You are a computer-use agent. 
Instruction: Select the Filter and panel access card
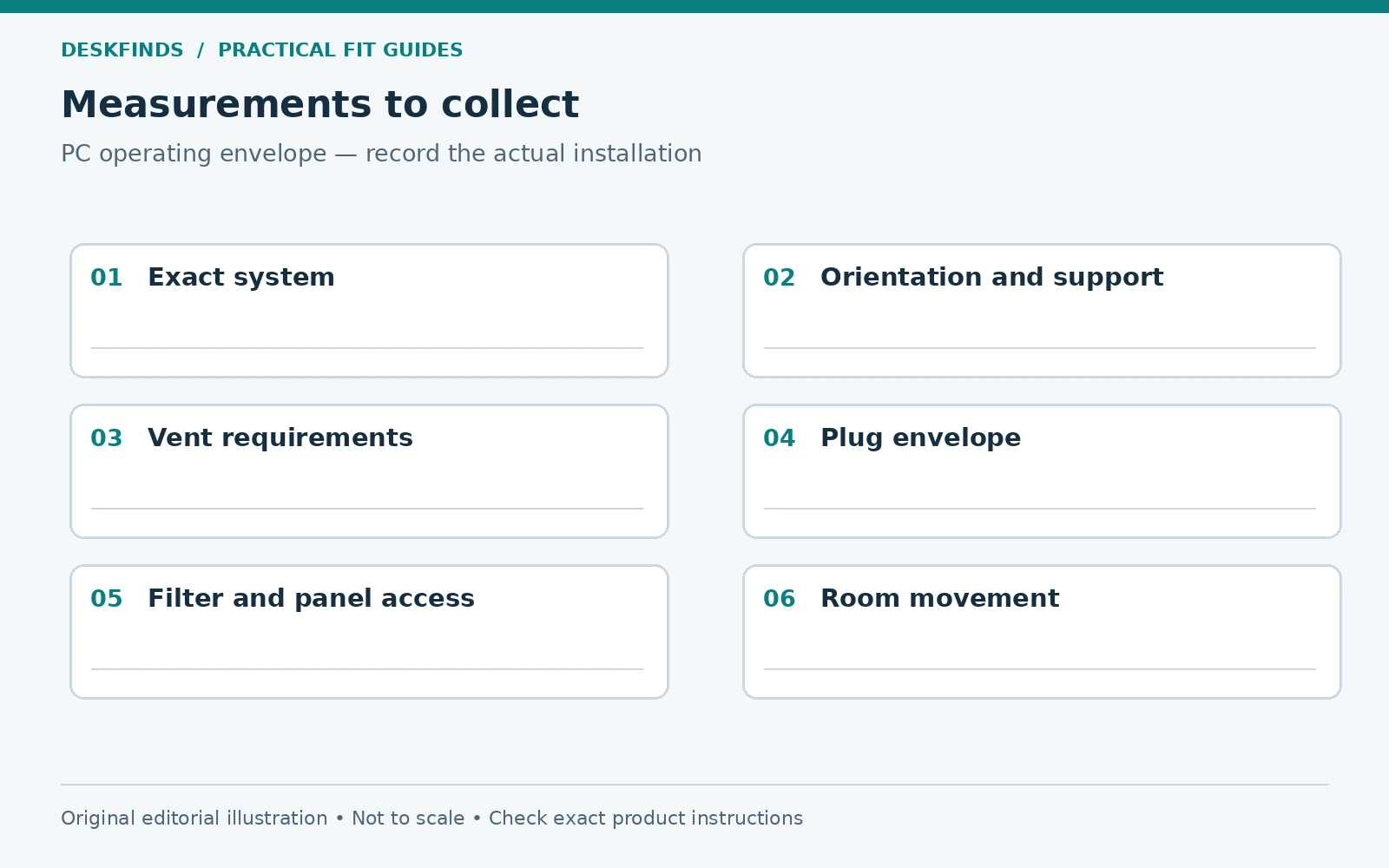click(x=369, y=632)
